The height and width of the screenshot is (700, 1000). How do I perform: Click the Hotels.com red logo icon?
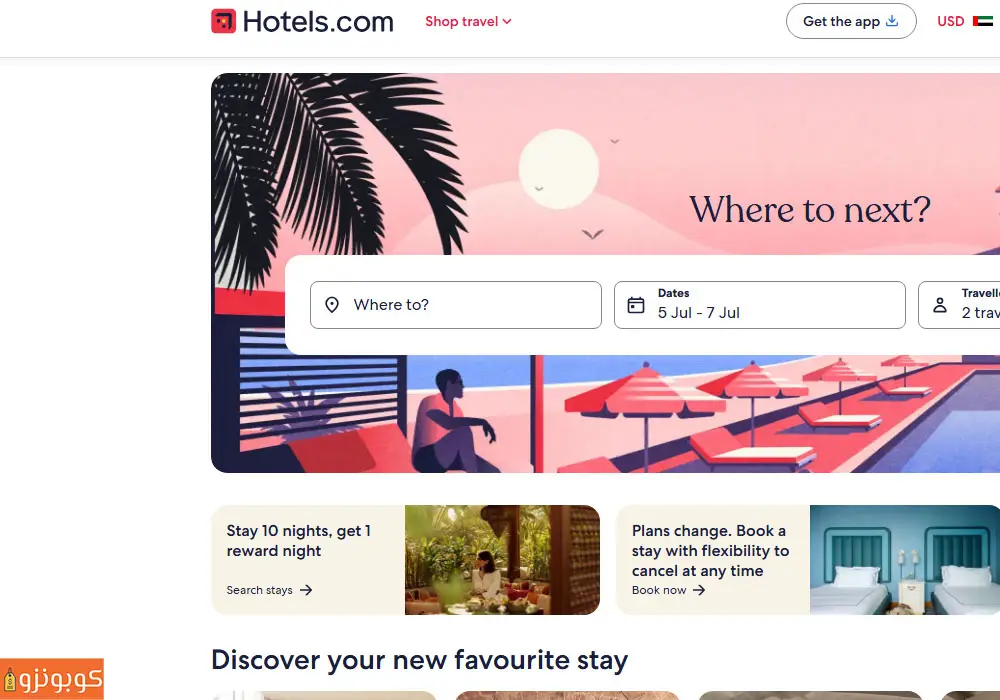(223, 21)
